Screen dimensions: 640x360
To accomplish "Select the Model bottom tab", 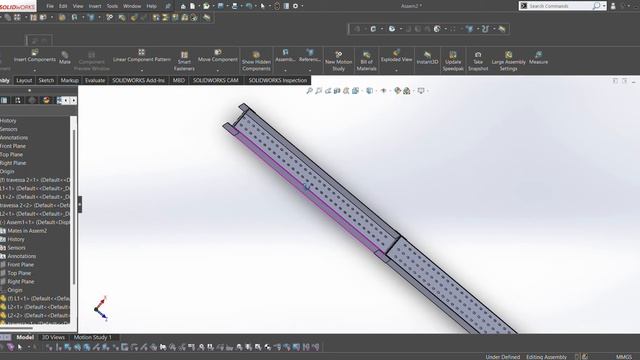I will (x=25, y=337).
